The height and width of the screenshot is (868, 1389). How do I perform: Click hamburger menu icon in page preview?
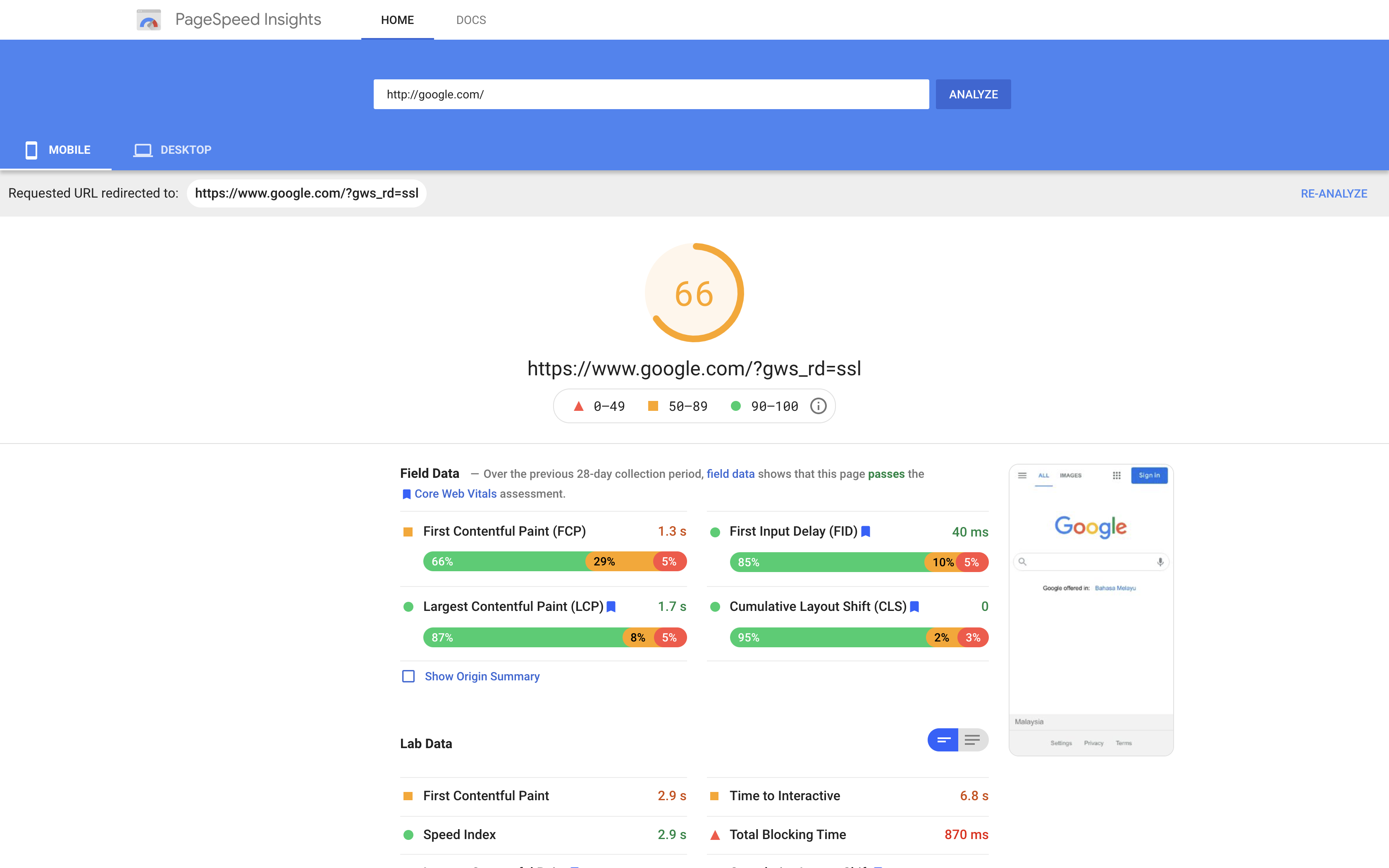tap(1022, 475)
